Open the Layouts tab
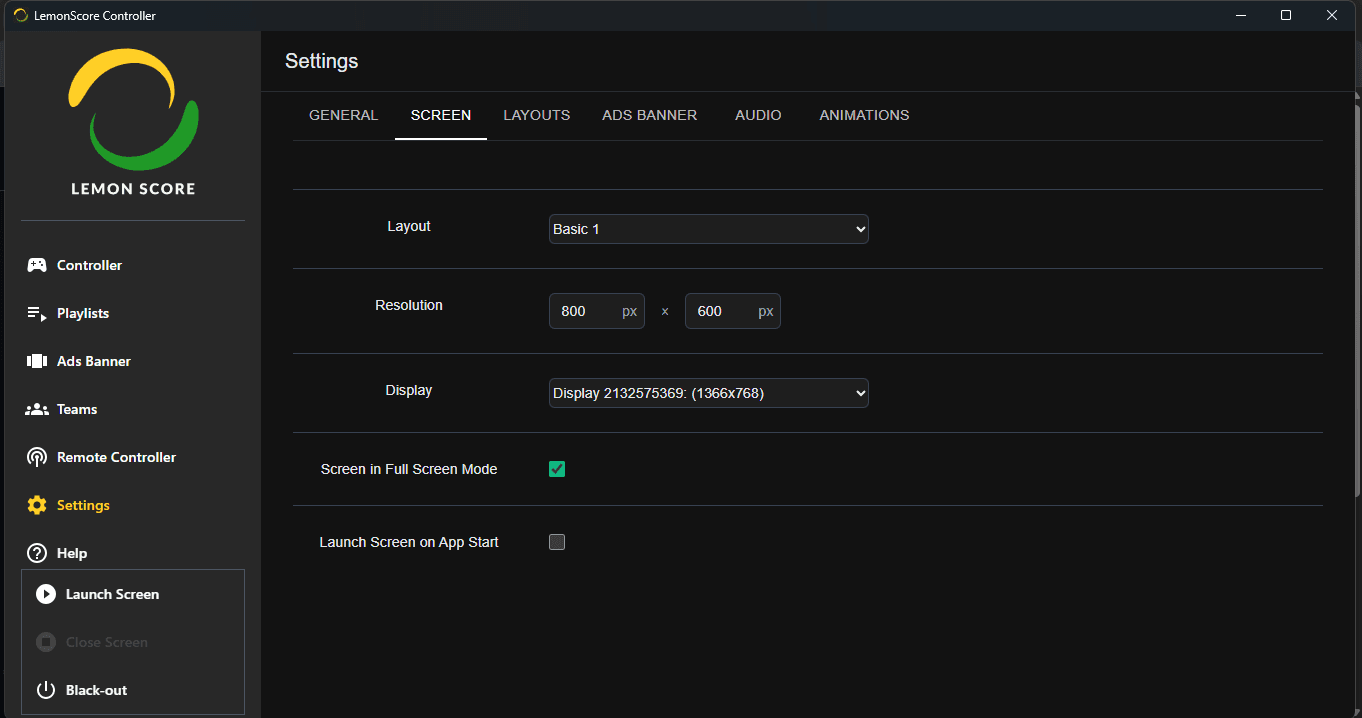Viewport: 1362px width, 718px height. click(x=536, y=115)
